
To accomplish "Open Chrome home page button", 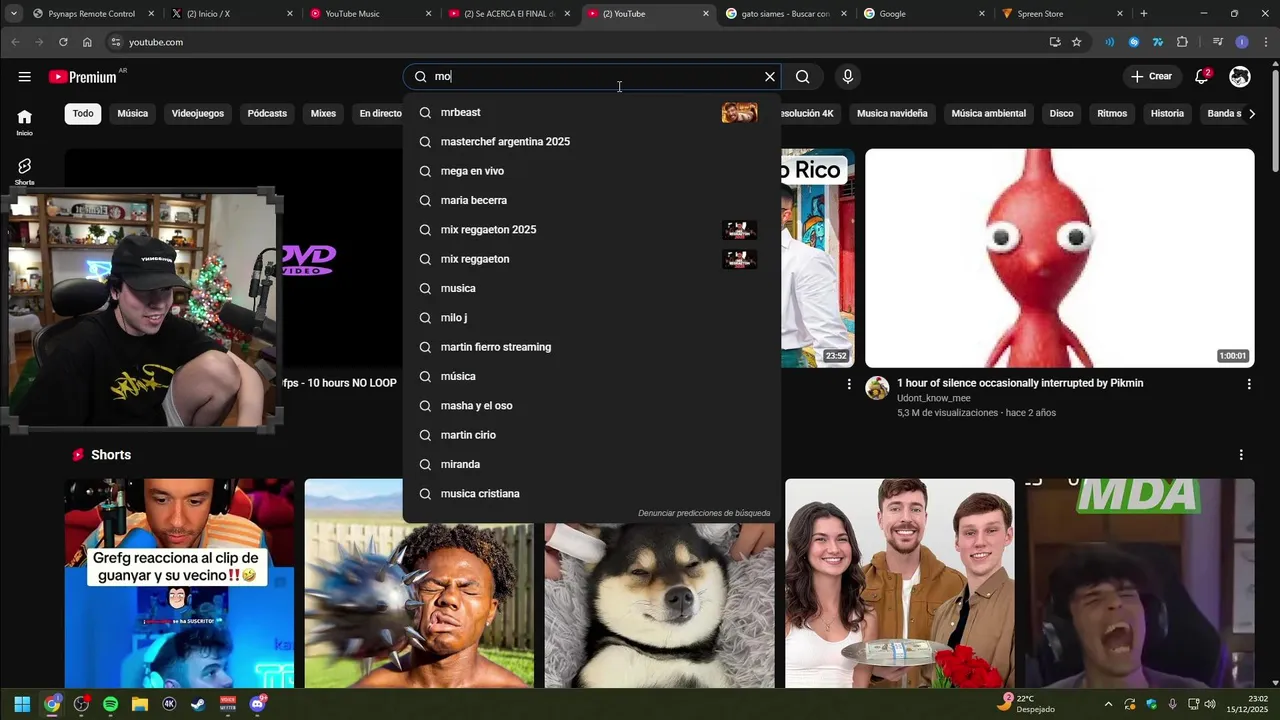I will click(87, 42).
